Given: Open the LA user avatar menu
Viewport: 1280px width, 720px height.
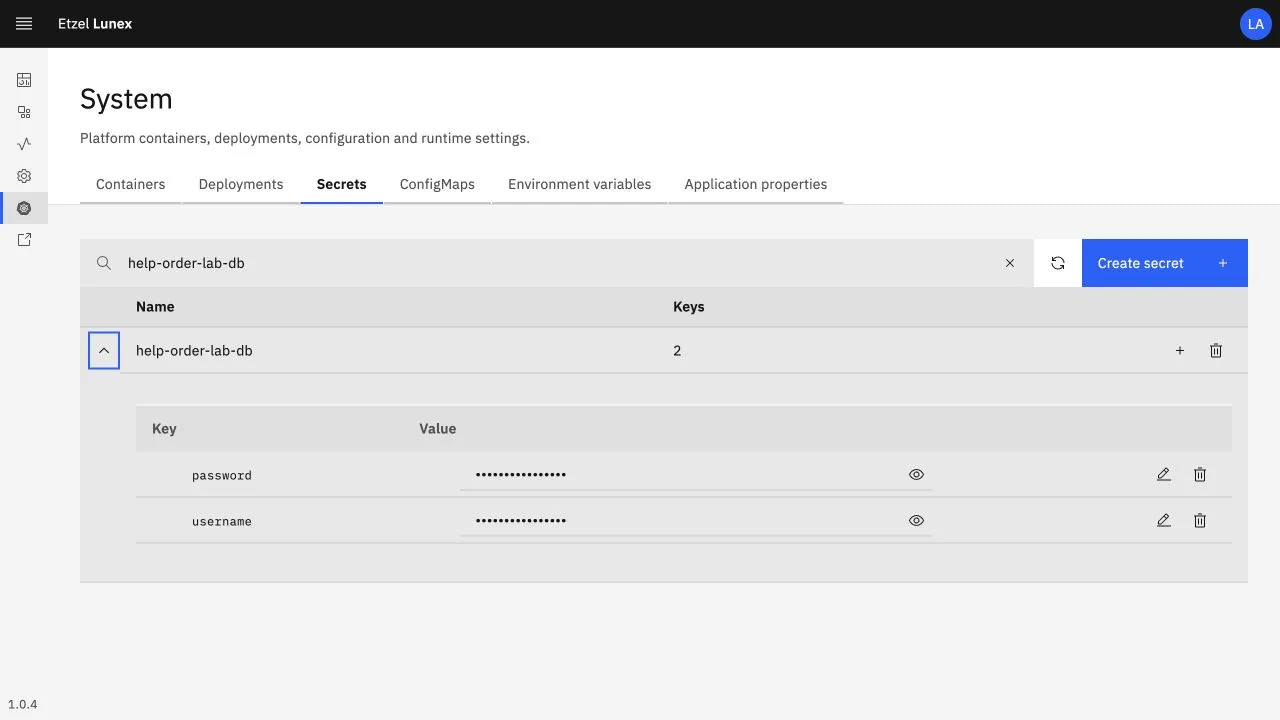Looking at the screenshot, I should click(1256, 24).
